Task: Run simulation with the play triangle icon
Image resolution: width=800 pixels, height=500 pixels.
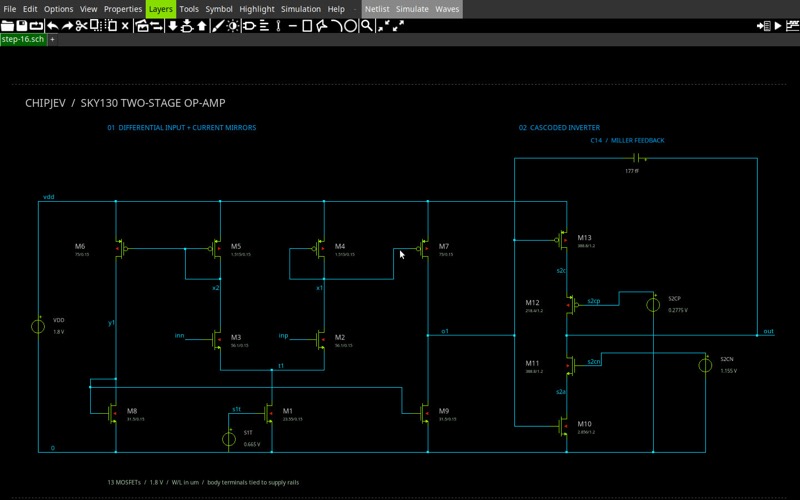Action: coord(778,26)
